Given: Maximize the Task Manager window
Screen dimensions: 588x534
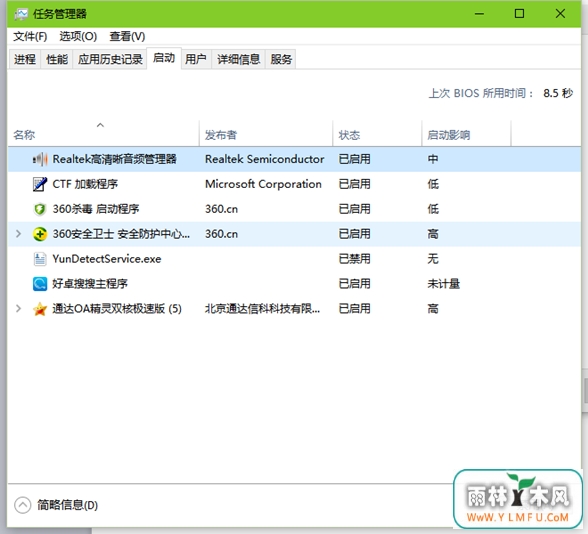Looking at the screenshot, I should coord(519,14).
